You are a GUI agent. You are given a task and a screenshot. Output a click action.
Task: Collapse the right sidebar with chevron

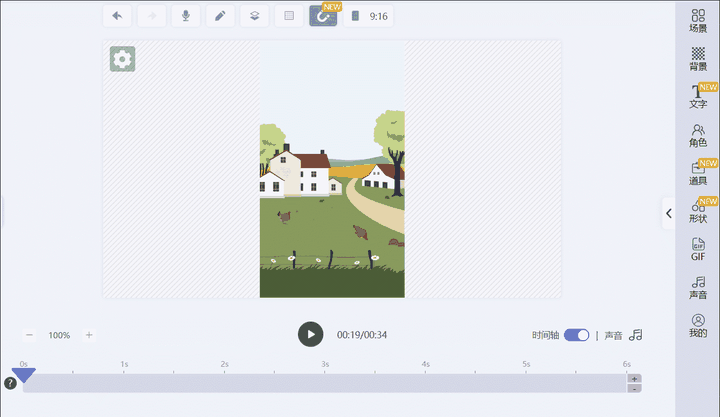[668, 213]
